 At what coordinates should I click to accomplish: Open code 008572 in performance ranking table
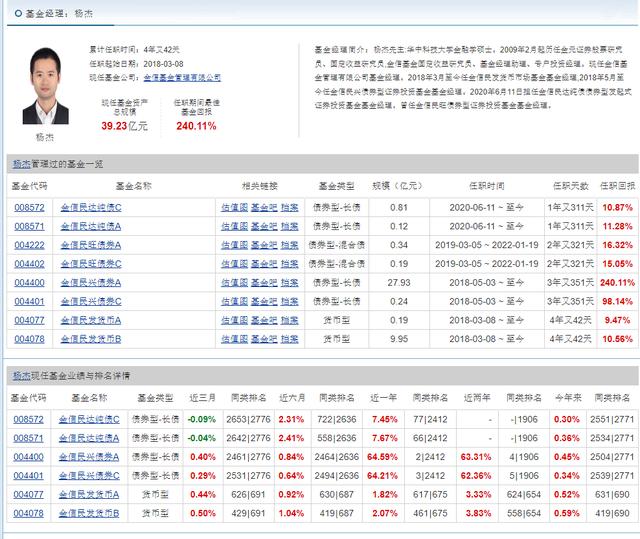point(29,419)
